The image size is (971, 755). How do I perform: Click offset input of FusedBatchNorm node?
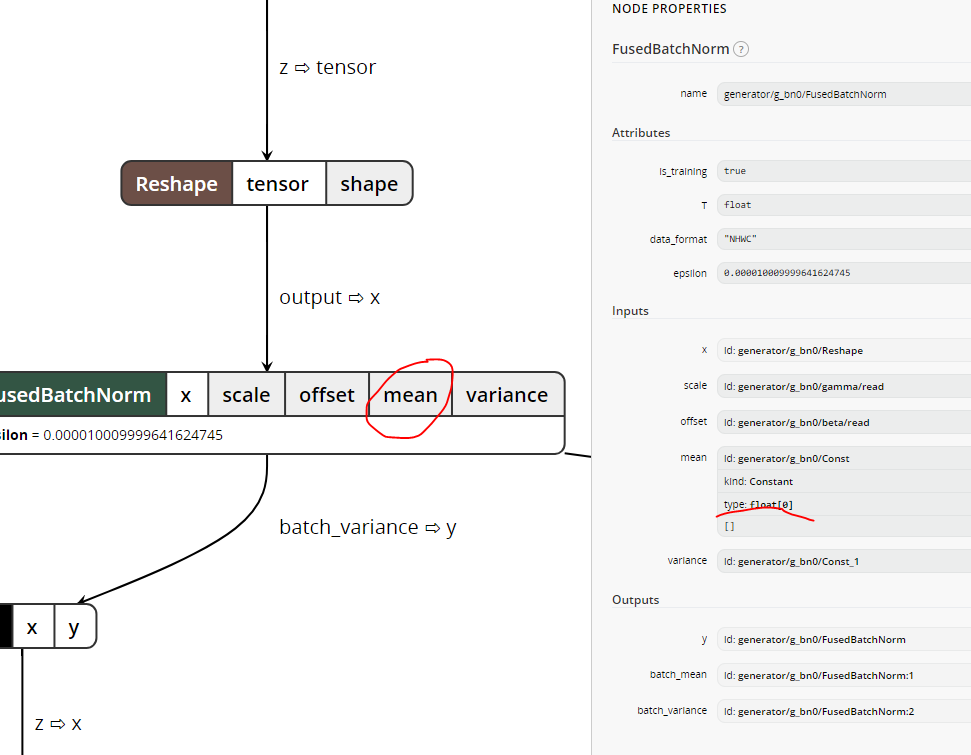click(326, 395)
